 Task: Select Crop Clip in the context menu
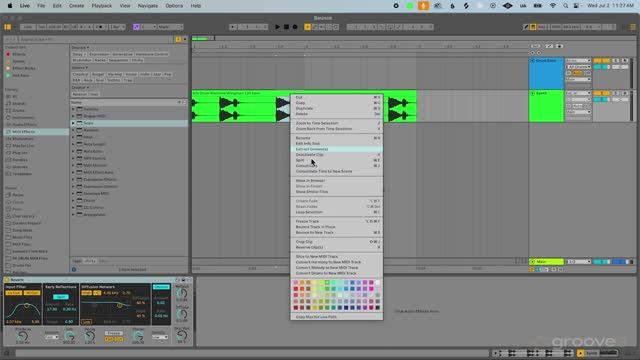(x=337, y=242)
